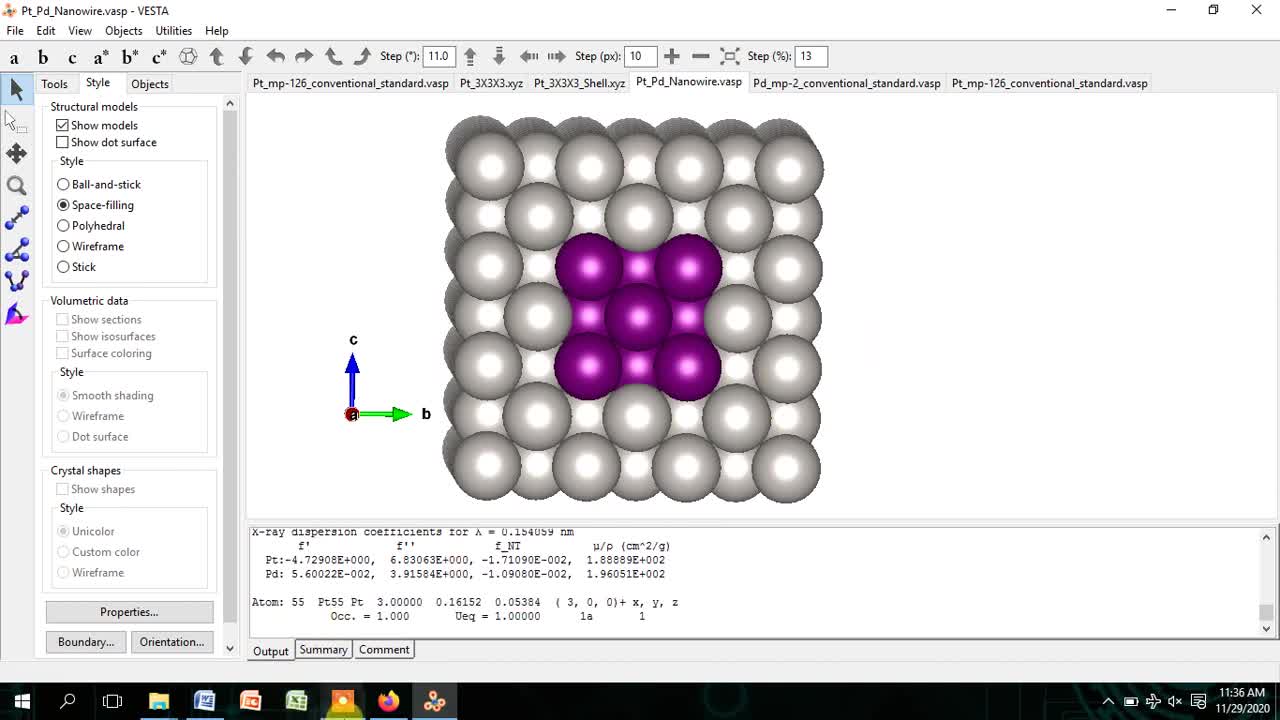
Task: Translate the structure to the left
Action: point(529,57)
